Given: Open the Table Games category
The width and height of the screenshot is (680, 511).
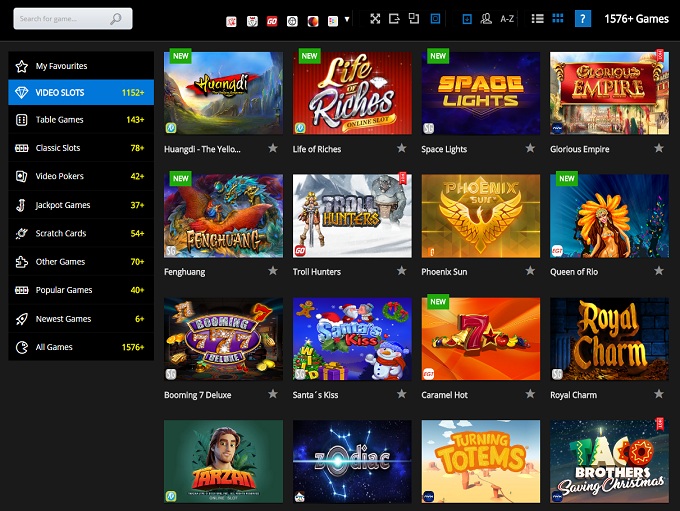Looking at the screenshot, I should point(60,120).
